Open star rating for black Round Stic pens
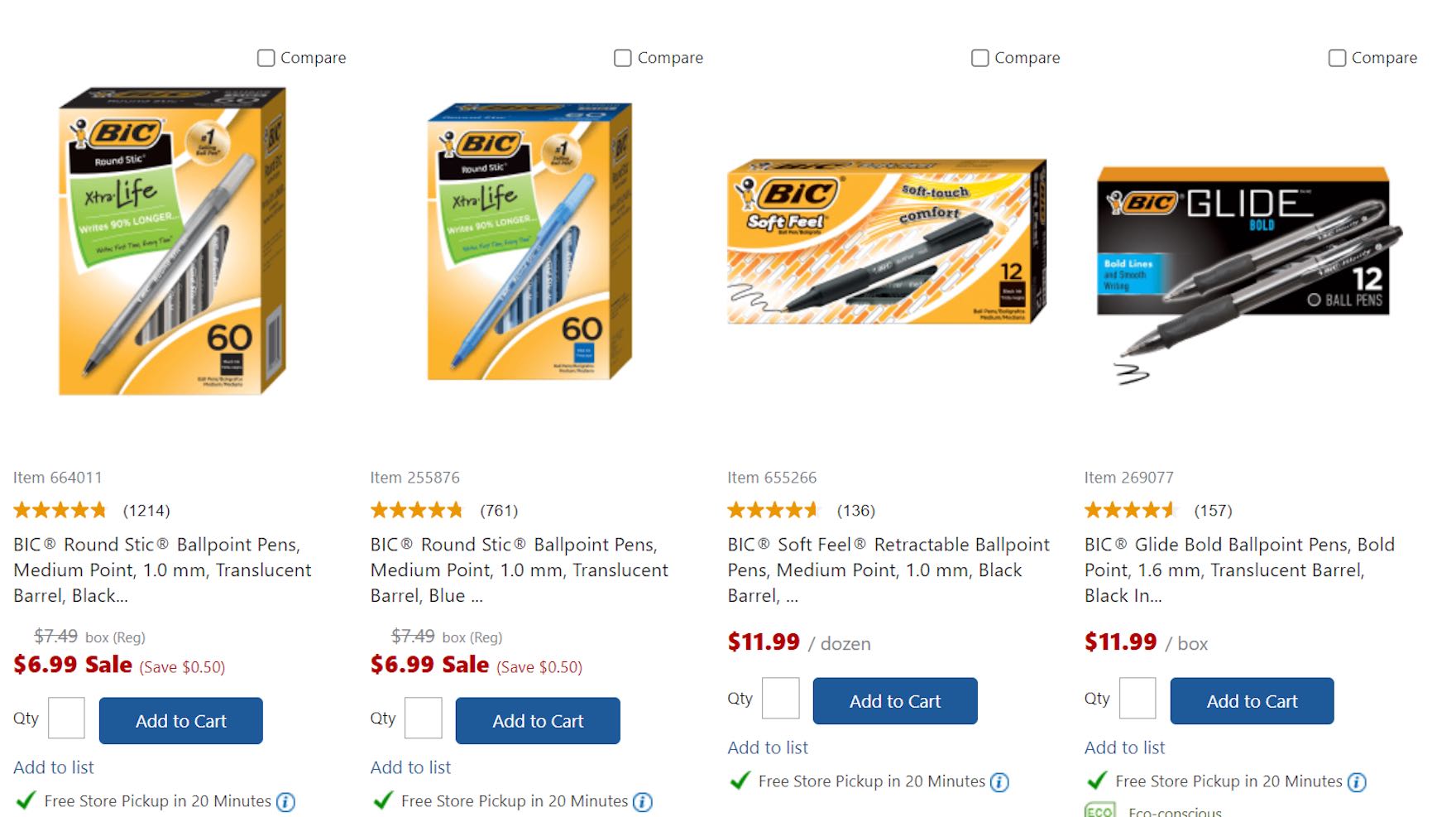Viewport: 1456px width, 817px height. click(60, 511)
